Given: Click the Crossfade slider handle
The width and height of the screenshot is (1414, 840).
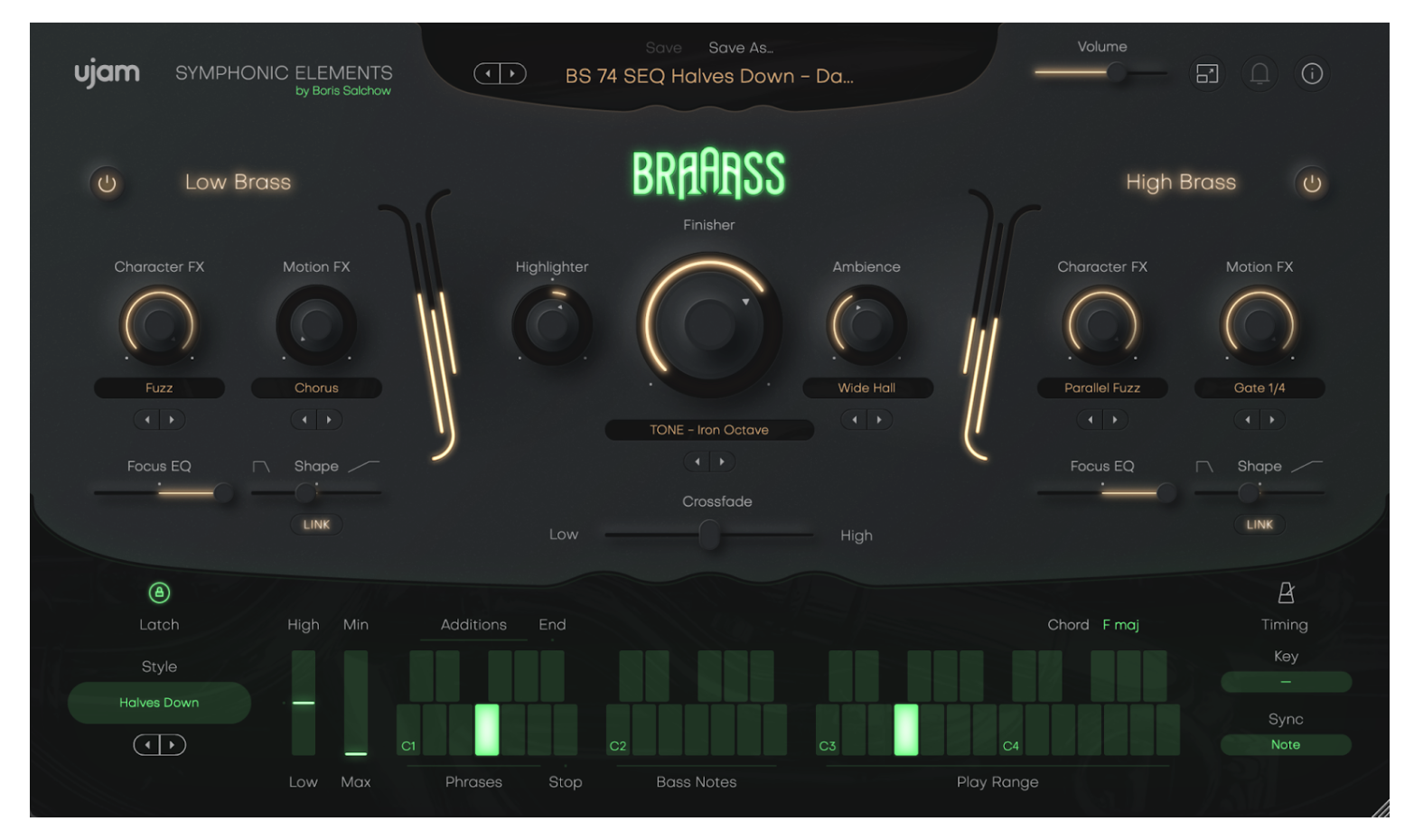Looking at the screenshot, I should 709,535.
